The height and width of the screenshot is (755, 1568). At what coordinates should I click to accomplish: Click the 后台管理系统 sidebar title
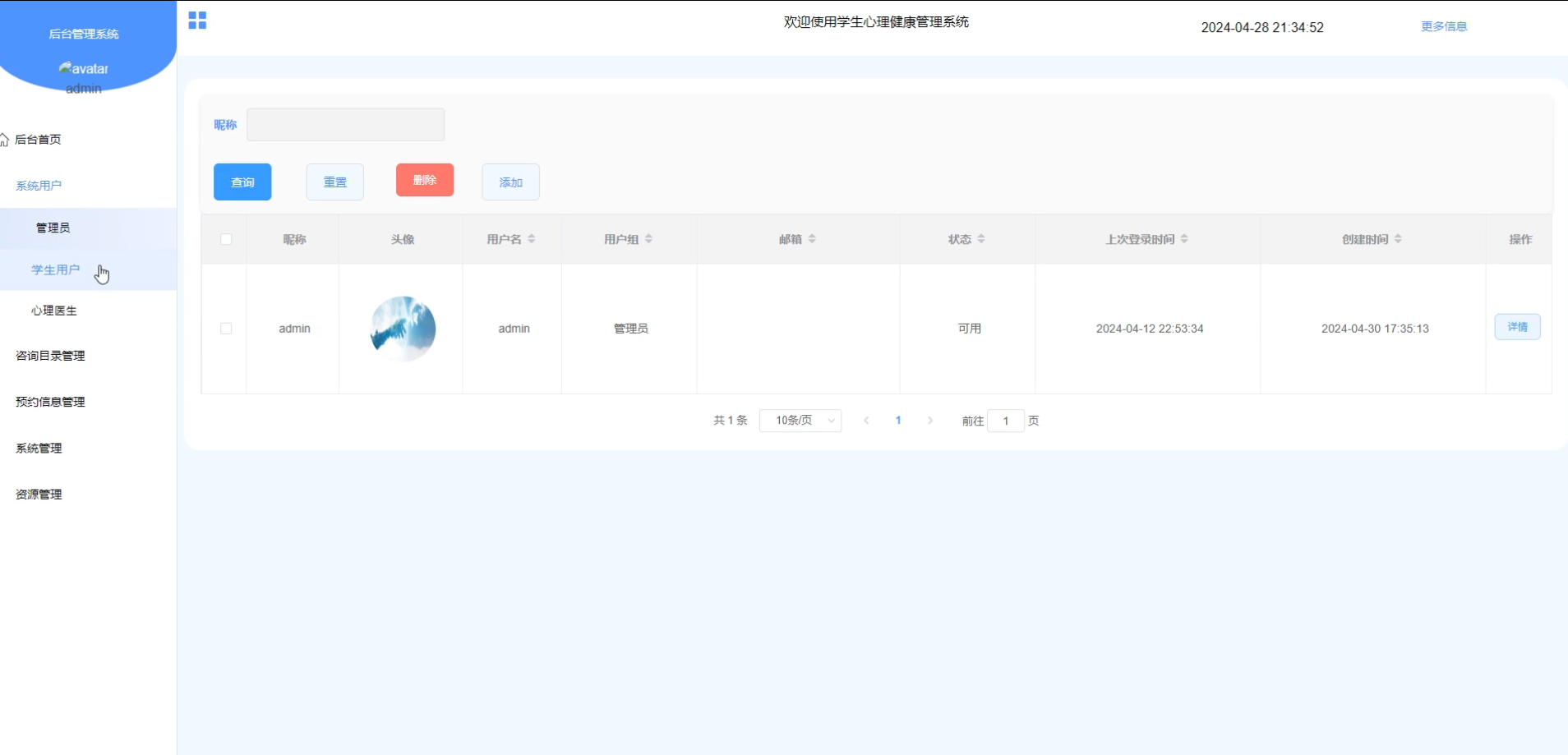coord(84,34)
